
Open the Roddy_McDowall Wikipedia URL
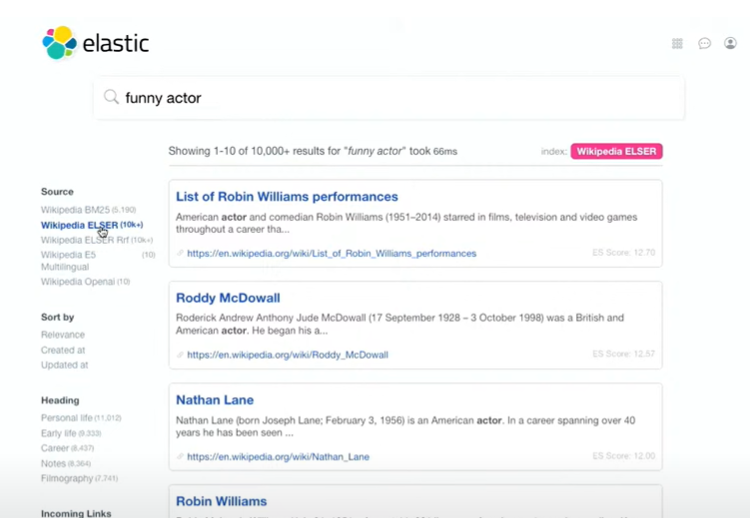[x=287, y=354]
